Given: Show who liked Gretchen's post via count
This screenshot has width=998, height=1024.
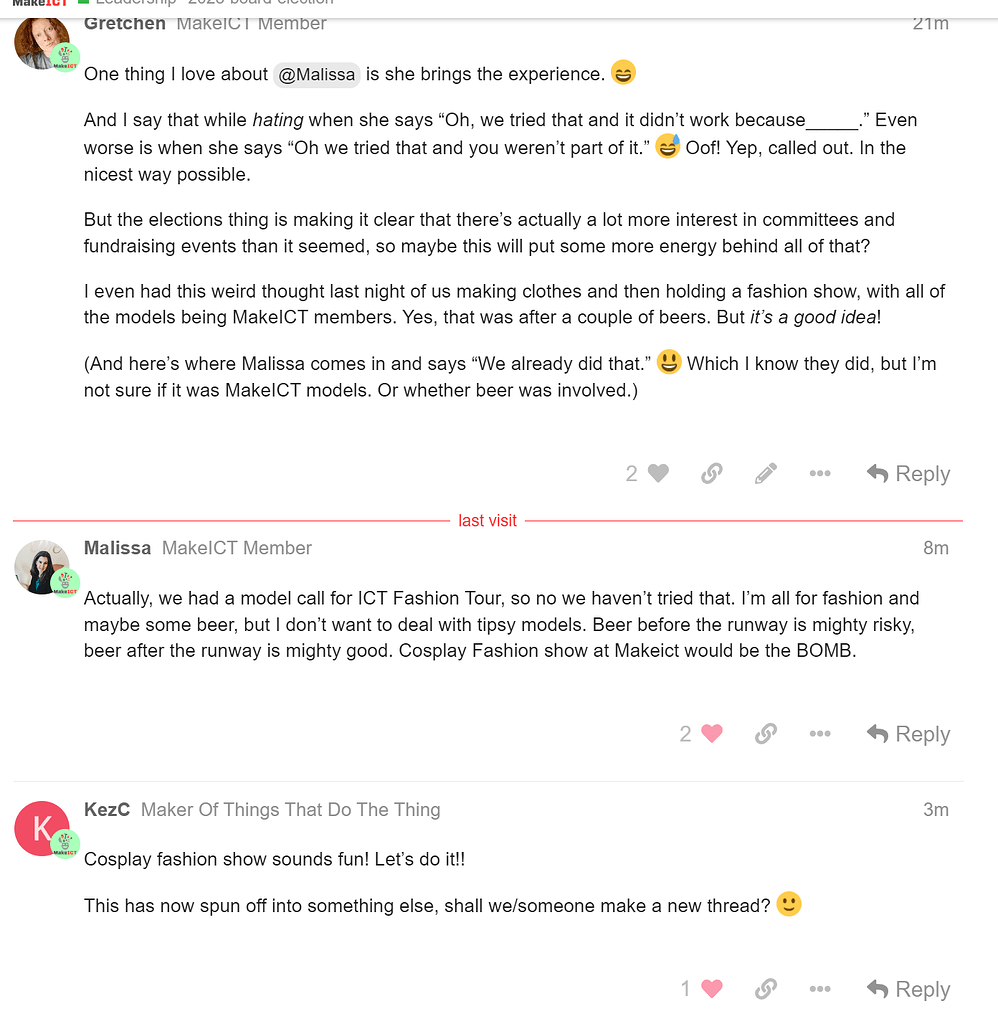Looking at the screenshot, I should coord(631,474).
